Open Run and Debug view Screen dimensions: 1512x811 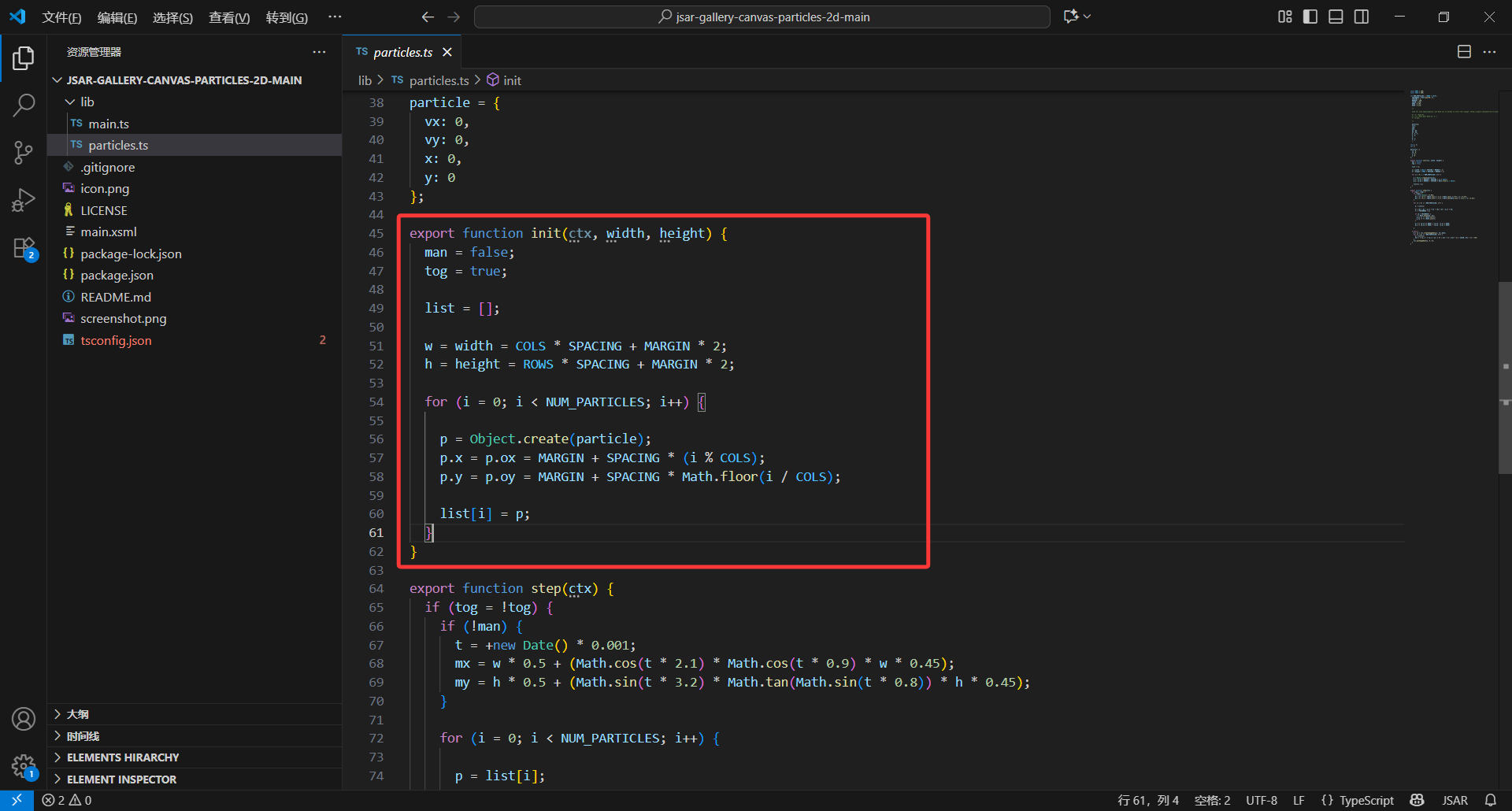(x=24, y=201)
